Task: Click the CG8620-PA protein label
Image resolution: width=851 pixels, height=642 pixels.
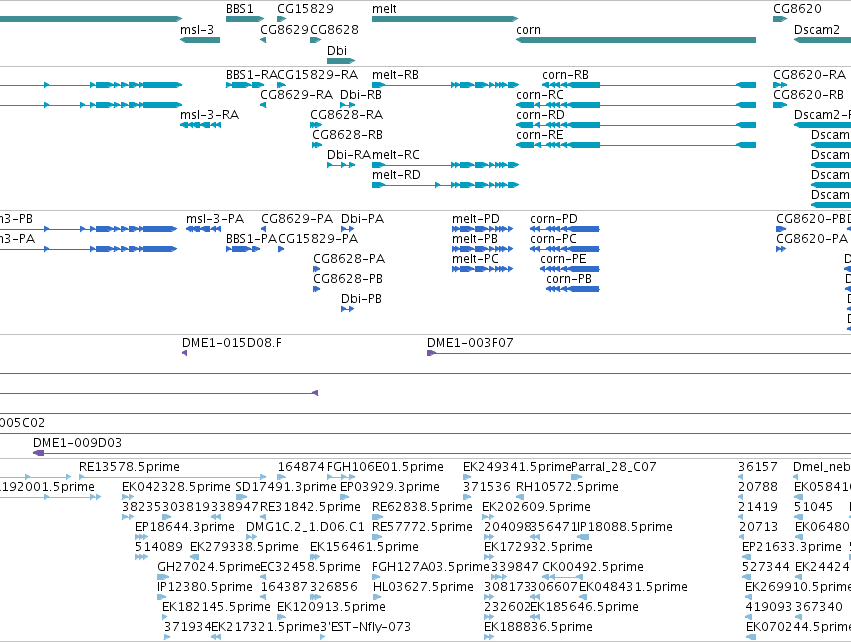Action: (811, 239)
